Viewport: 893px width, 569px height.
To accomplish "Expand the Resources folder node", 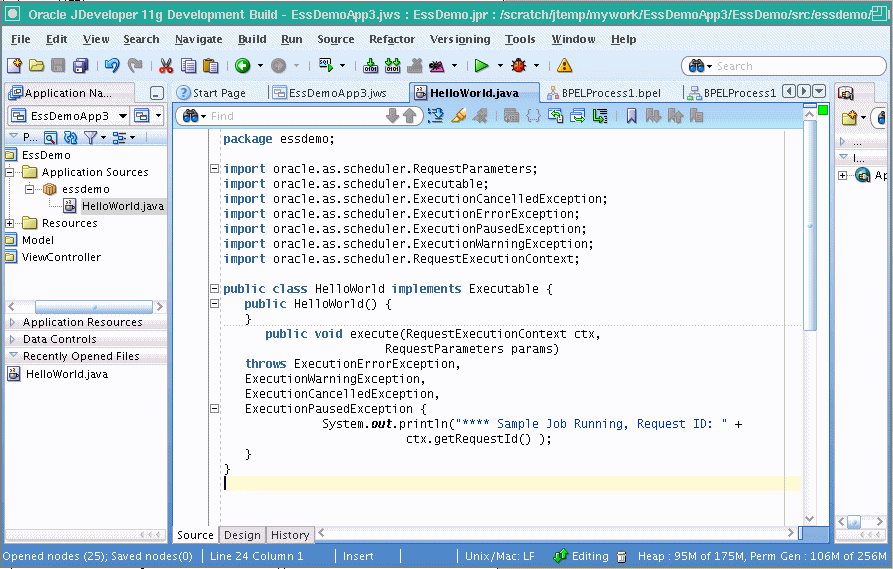I will (10, 223).
